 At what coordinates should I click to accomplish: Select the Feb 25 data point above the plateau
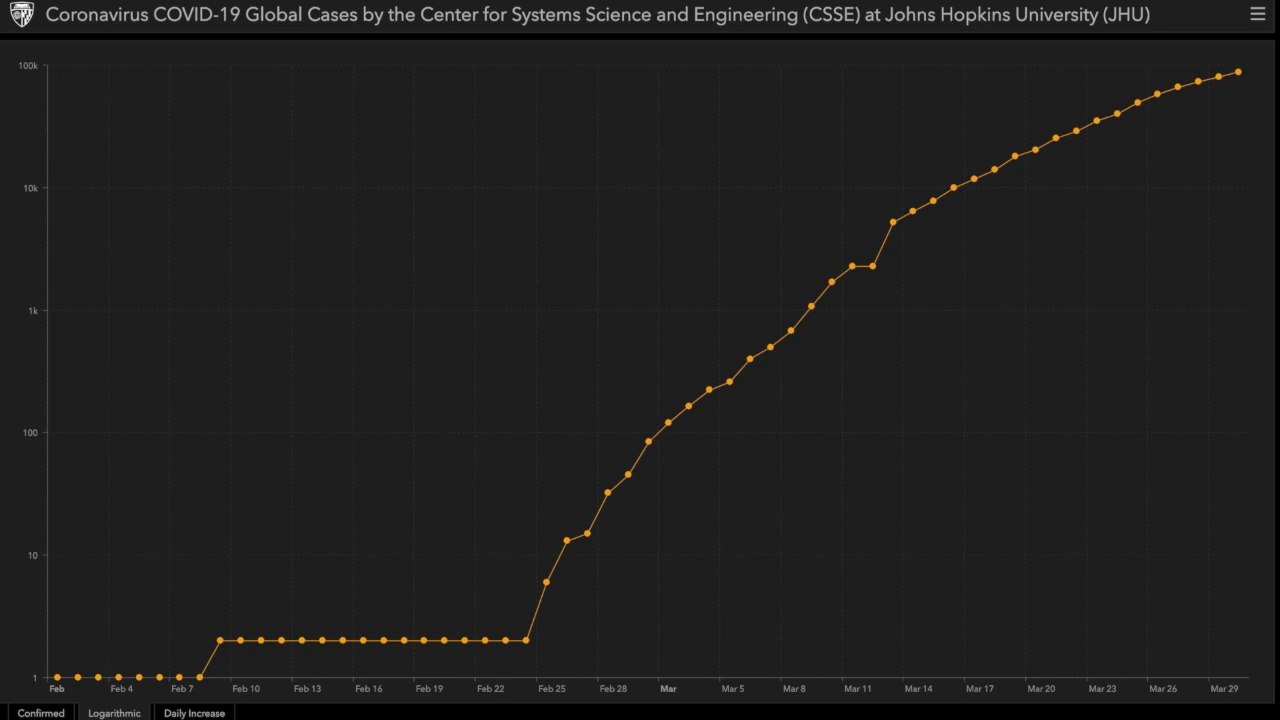[x=546, y=582]
